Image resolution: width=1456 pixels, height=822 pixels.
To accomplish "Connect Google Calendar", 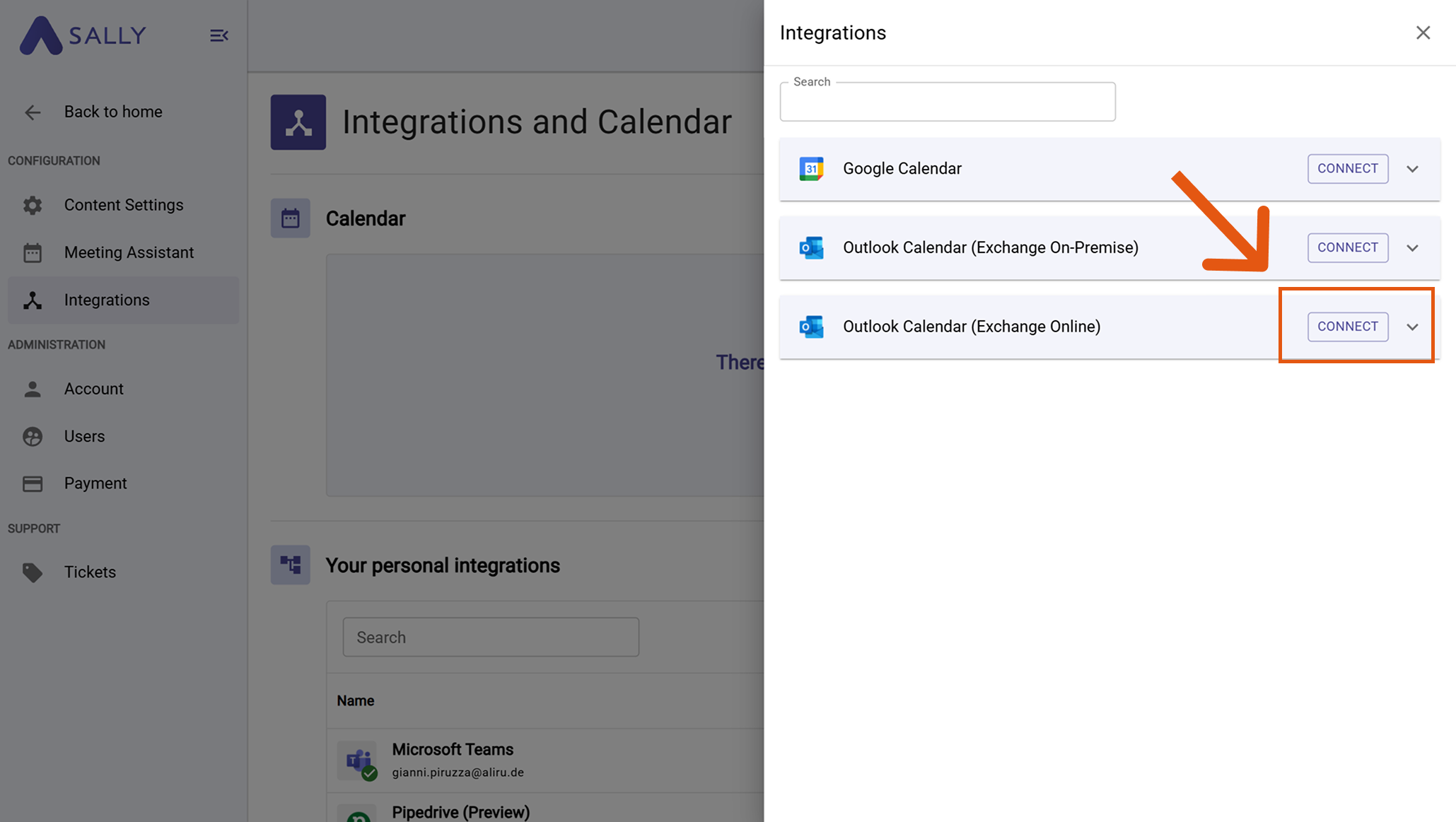I will pyautogui.click(x=1348, y=169).
